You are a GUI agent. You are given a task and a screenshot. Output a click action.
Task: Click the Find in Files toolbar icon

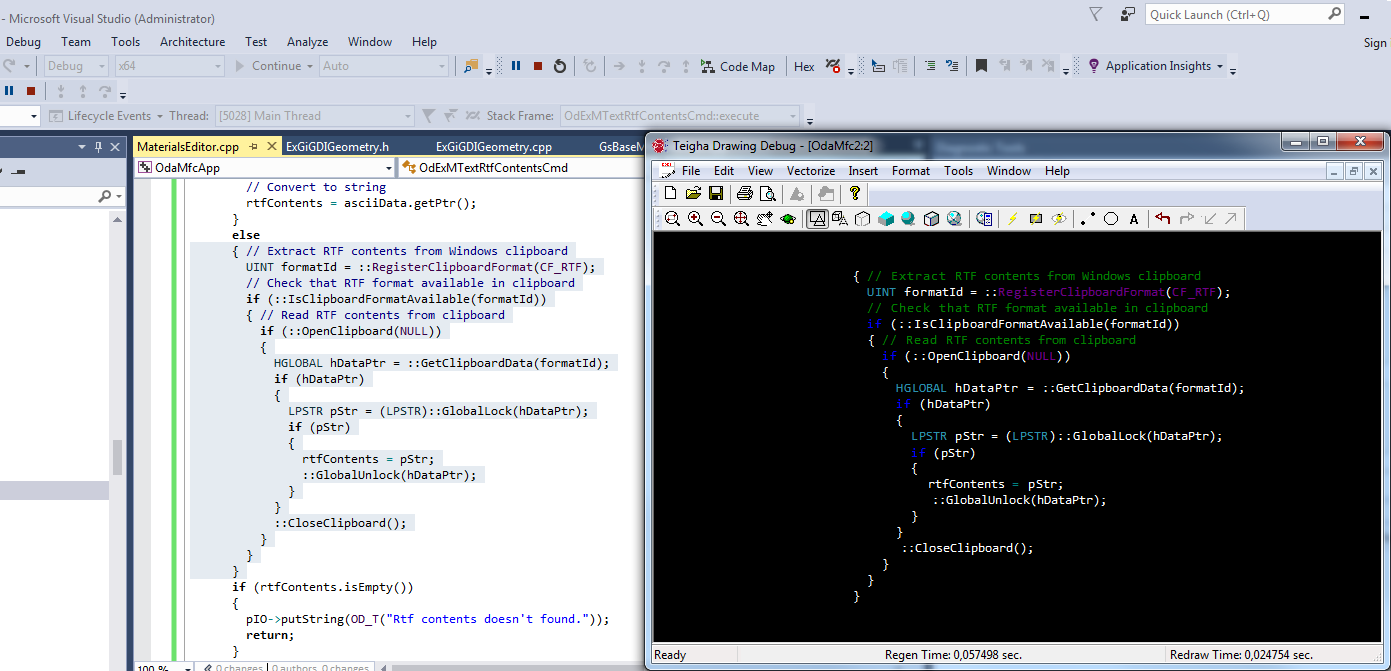coord(471,66)
